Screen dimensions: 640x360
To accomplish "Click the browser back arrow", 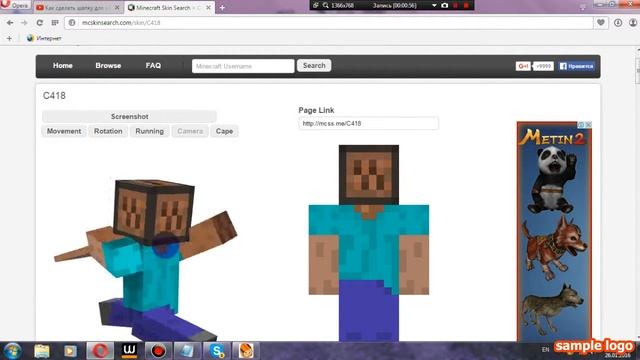I will pyautogui.click(x=10, y=23).
